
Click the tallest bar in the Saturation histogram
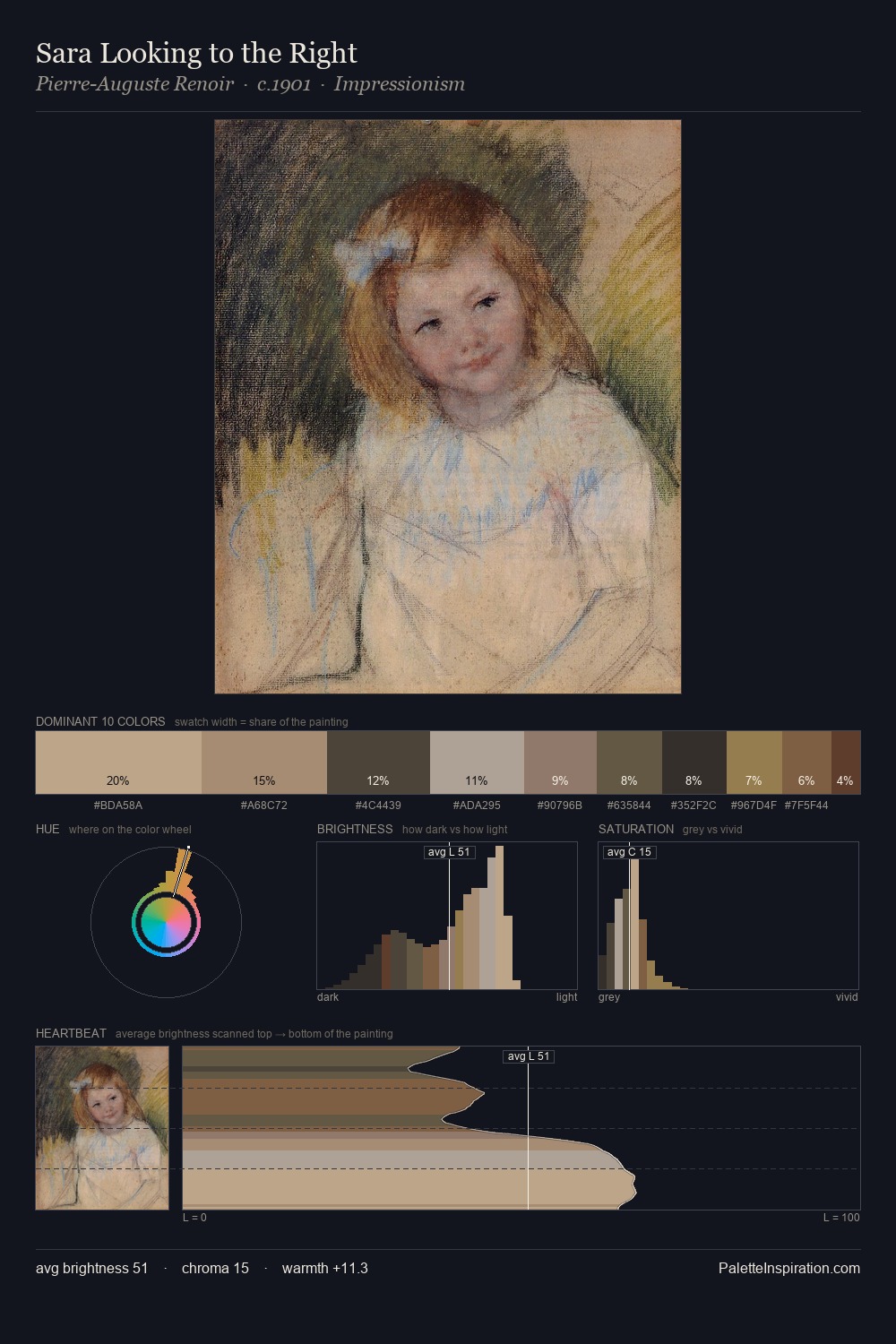634,923
